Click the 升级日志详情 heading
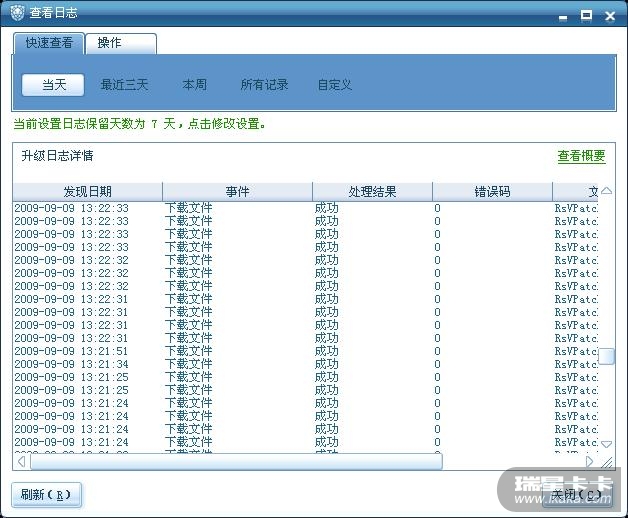Image resolution: width=628 pixels, height=518 pixels. (57, 155)
